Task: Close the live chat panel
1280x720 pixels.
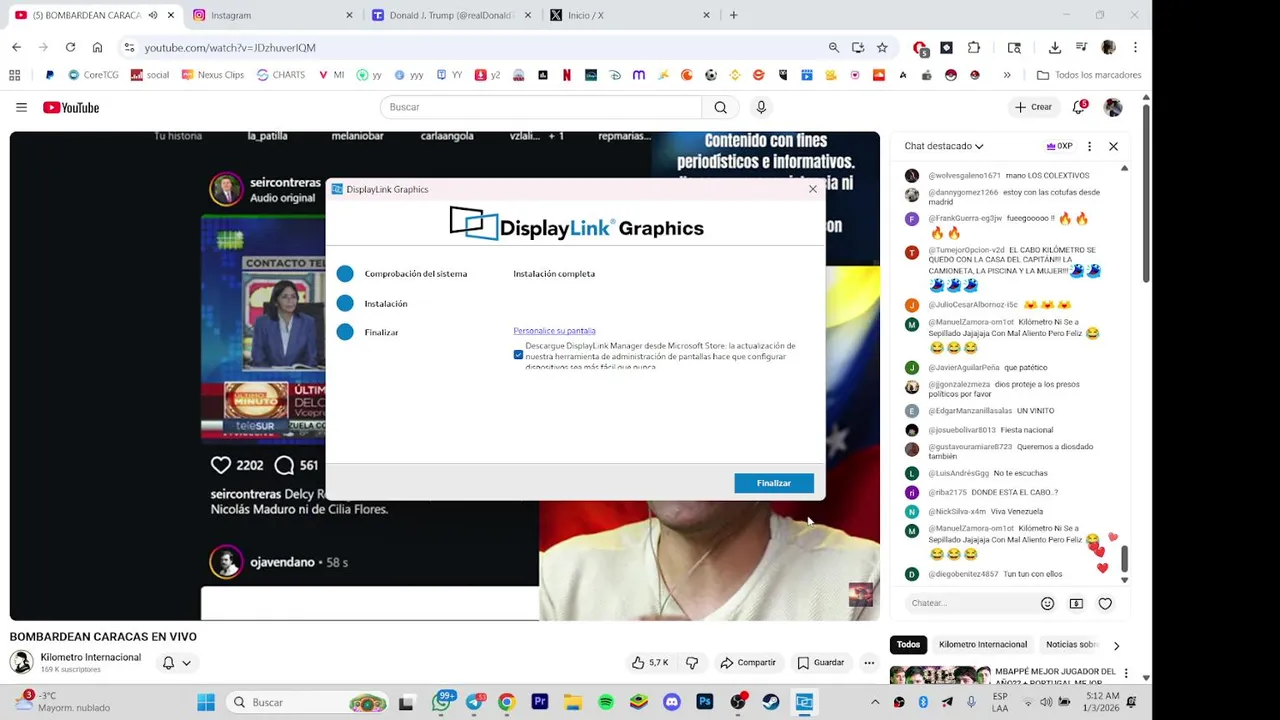Action: pos(1113,146)
